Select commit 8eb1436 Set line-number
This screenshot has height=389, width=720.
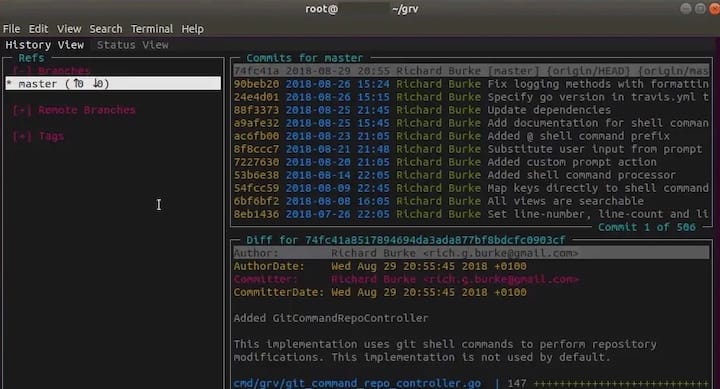471,214
